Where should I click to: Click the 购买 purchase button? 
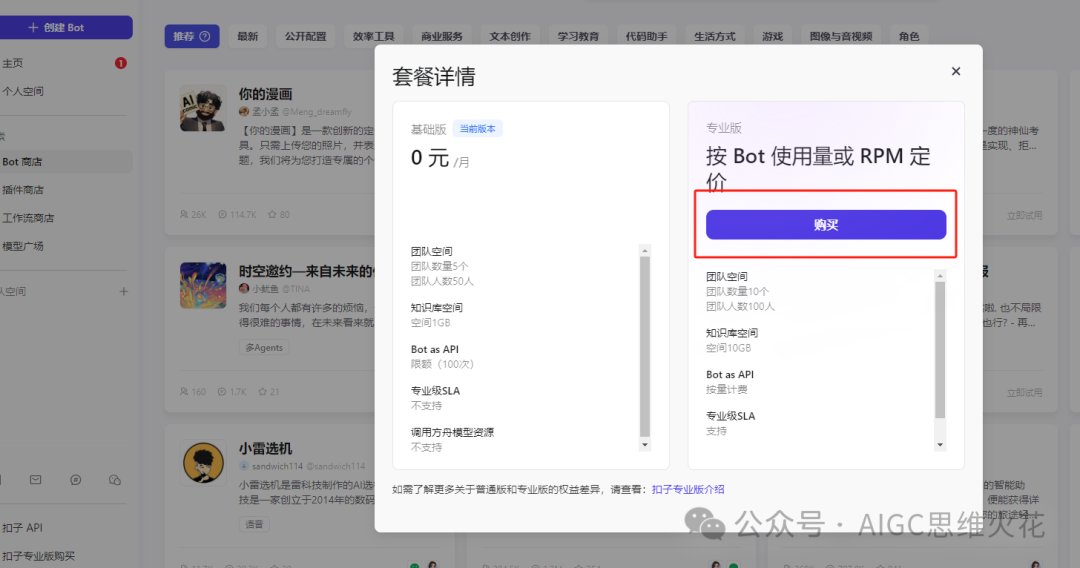[x=826, y=224]
